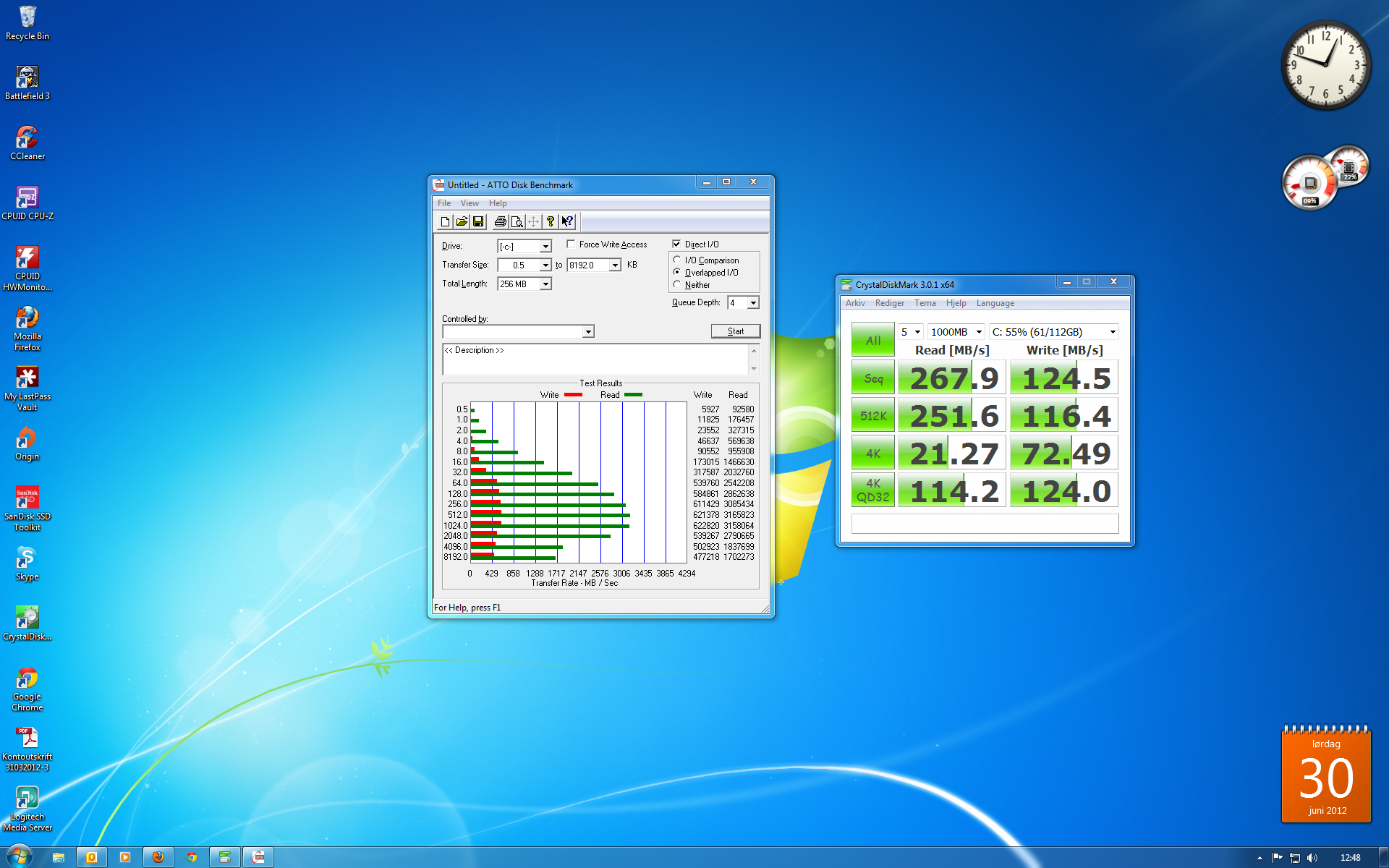Select the Kontoutskrift PDF file icon

tap(27, 748)
